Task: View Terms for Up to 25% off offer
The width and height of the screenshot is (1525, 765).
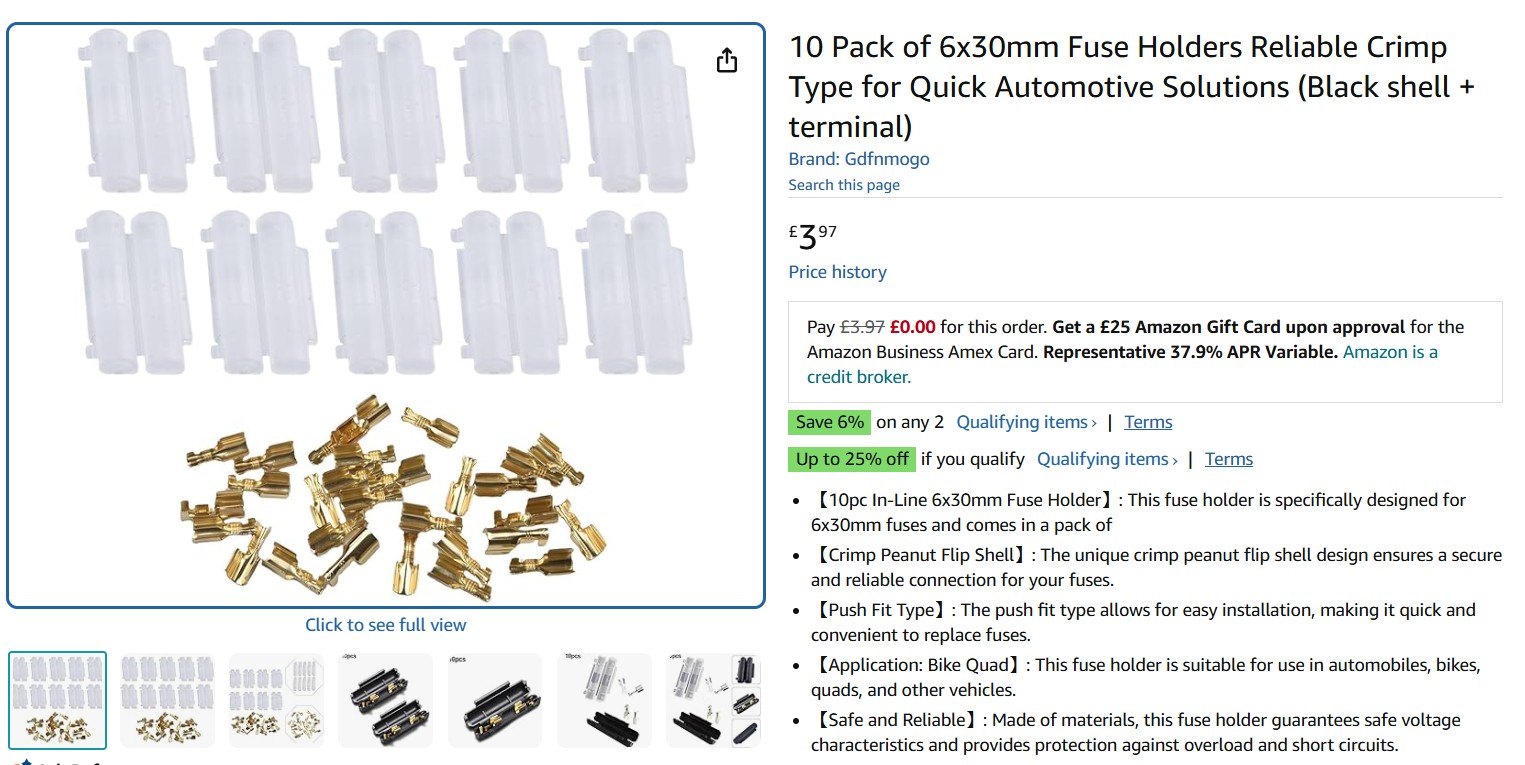Action: (x=1229, y=459)
